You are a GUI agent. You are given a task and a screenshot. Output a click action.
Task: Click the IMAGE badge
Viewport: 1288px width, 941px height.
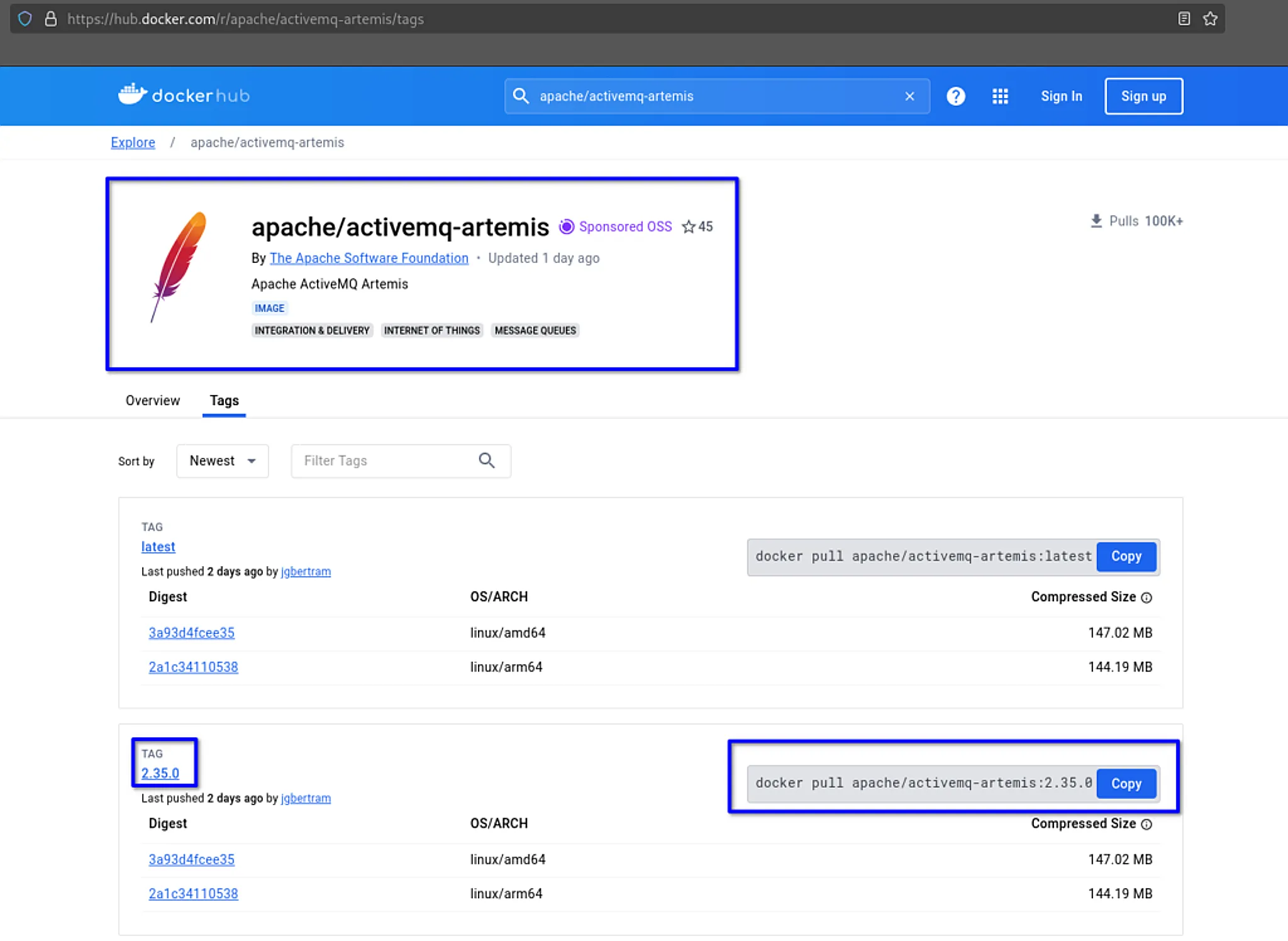coord(269,308)
